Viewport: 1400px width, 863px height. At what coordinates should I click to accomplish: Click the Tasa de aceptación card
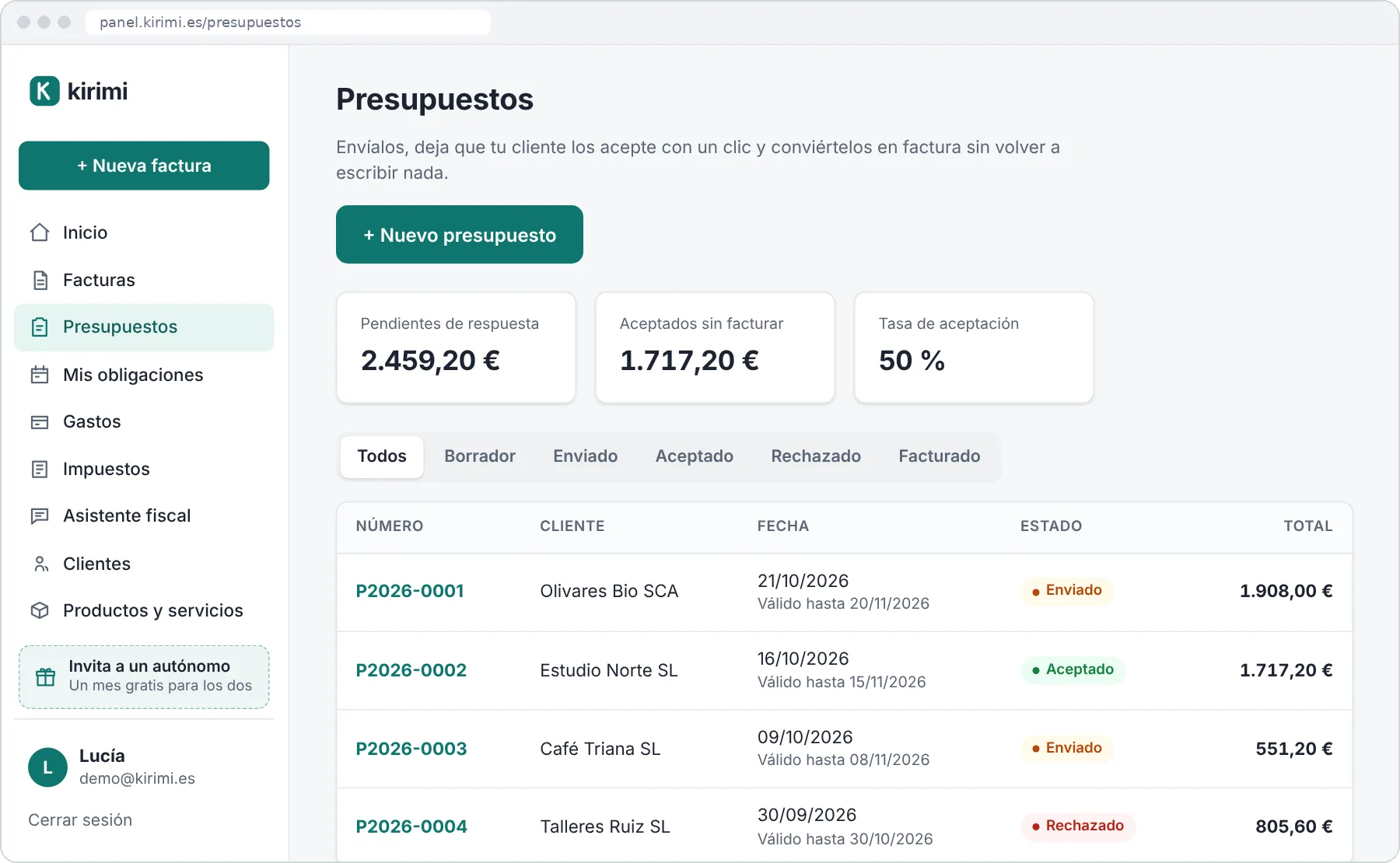pos(975,348)
